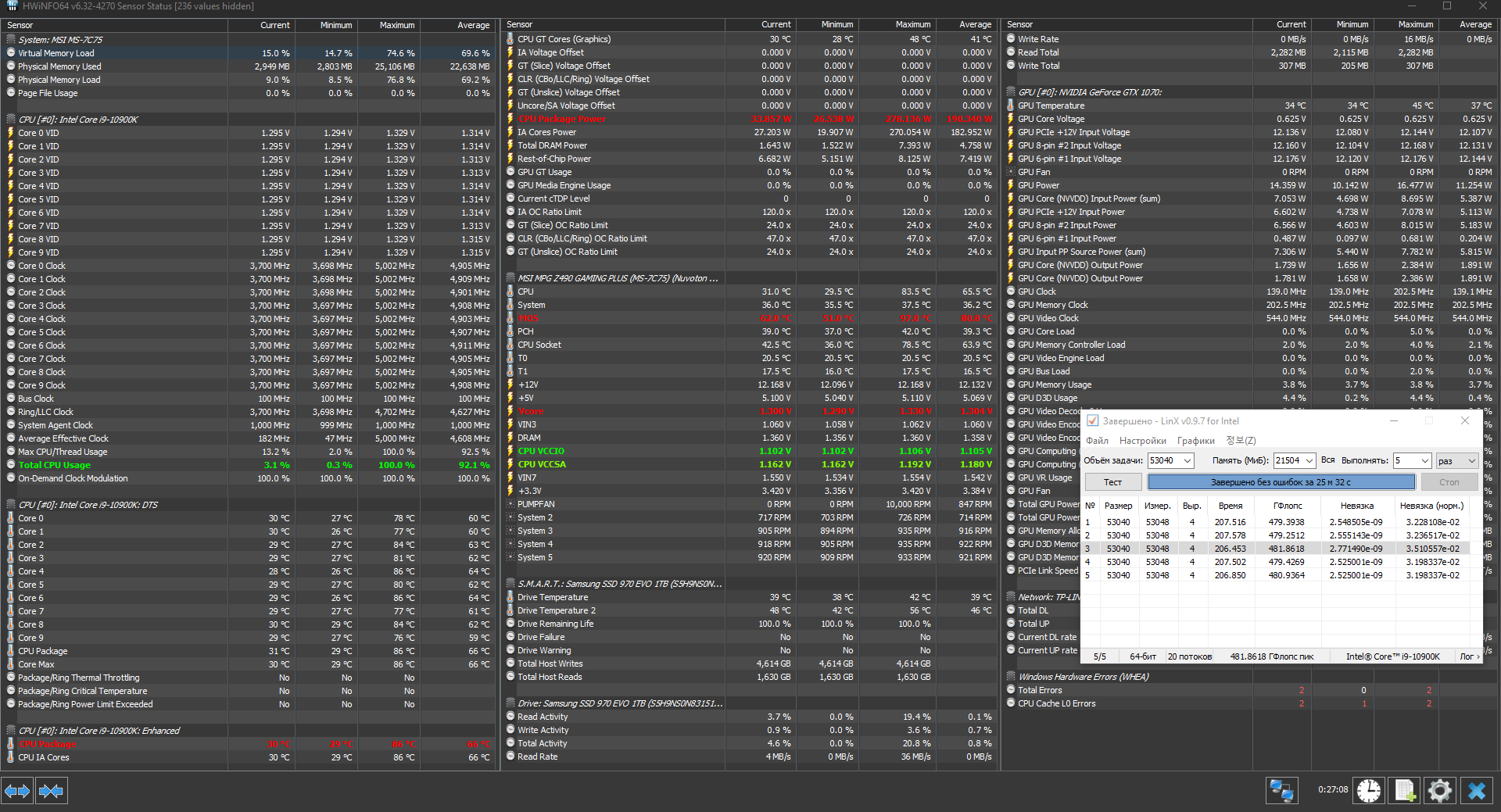The width and height of the screenshot is (1501, 812).
Task: Select the 'CPU Socket' temperature row label
Action: 539,345
